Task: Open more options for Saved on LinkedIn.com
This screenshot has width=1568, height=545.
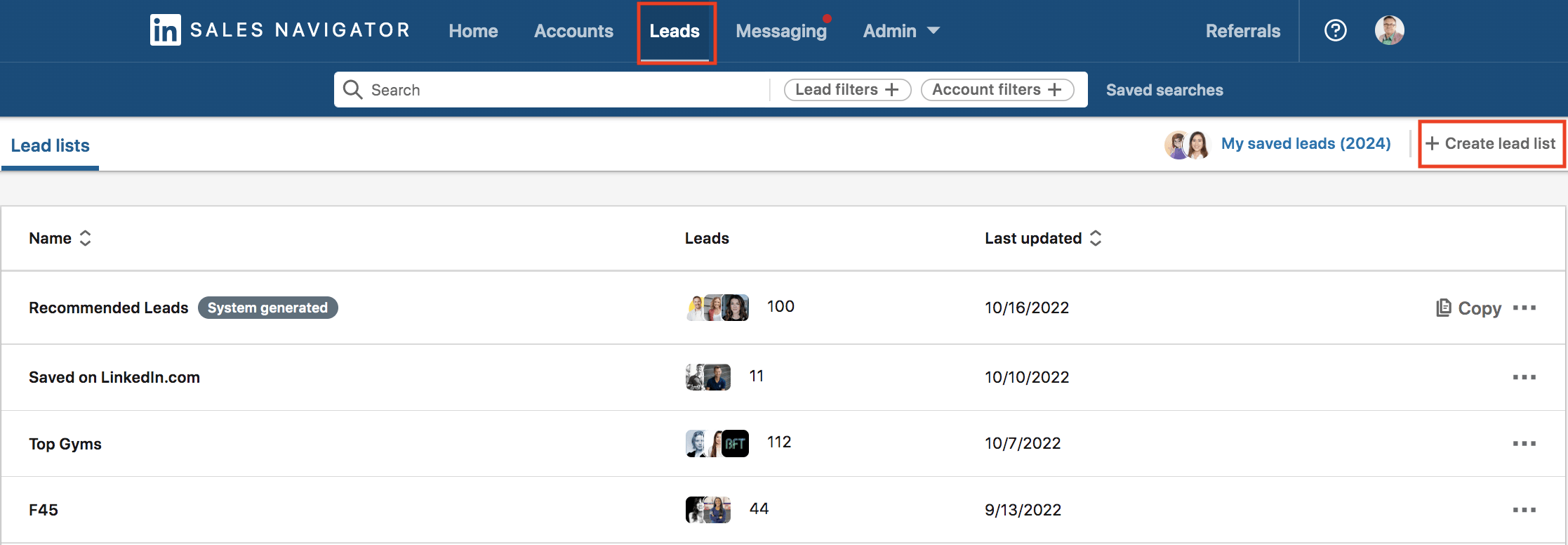Action: coord(1524,377)
